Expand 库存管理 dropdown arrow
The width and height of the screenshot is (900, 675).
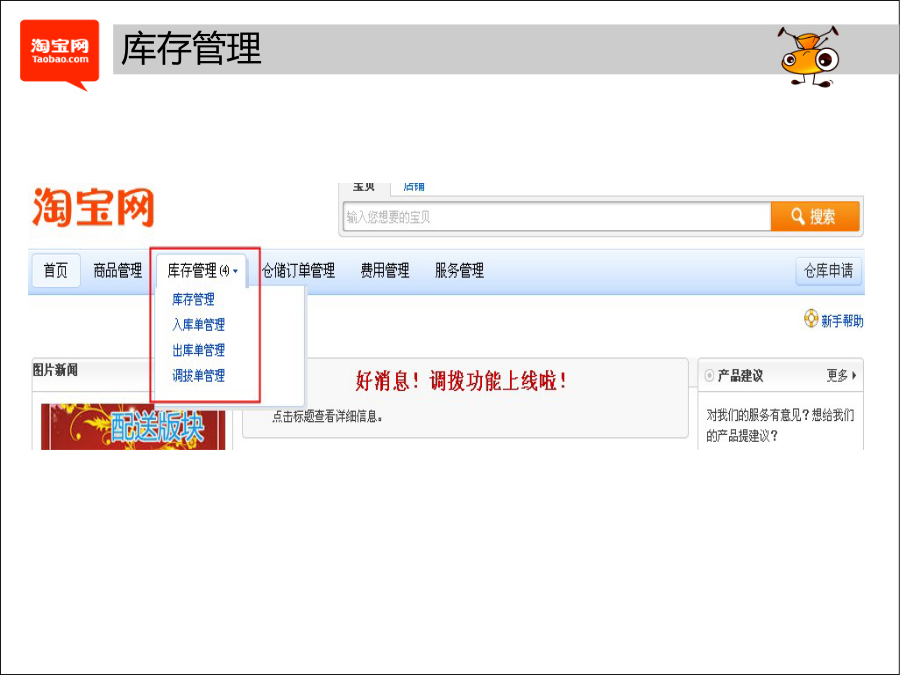235,271
